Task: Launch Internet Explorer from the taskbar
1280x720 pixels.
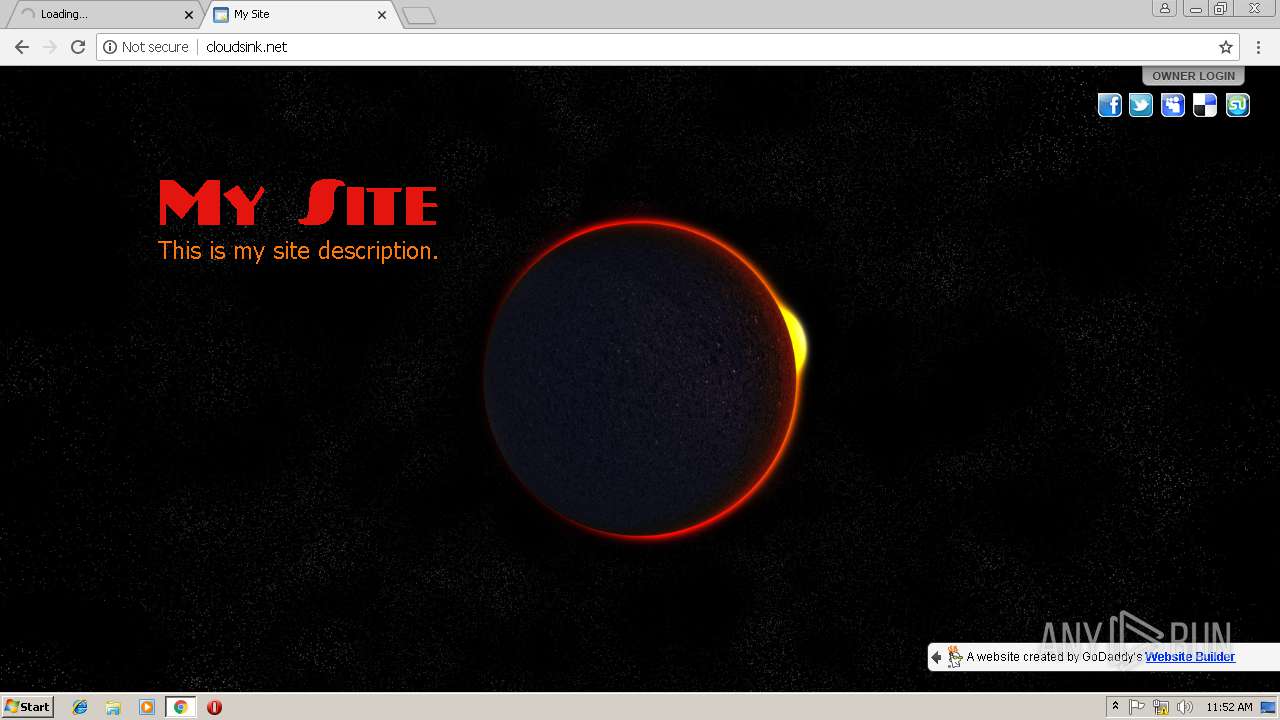Action: pos(80,707)
